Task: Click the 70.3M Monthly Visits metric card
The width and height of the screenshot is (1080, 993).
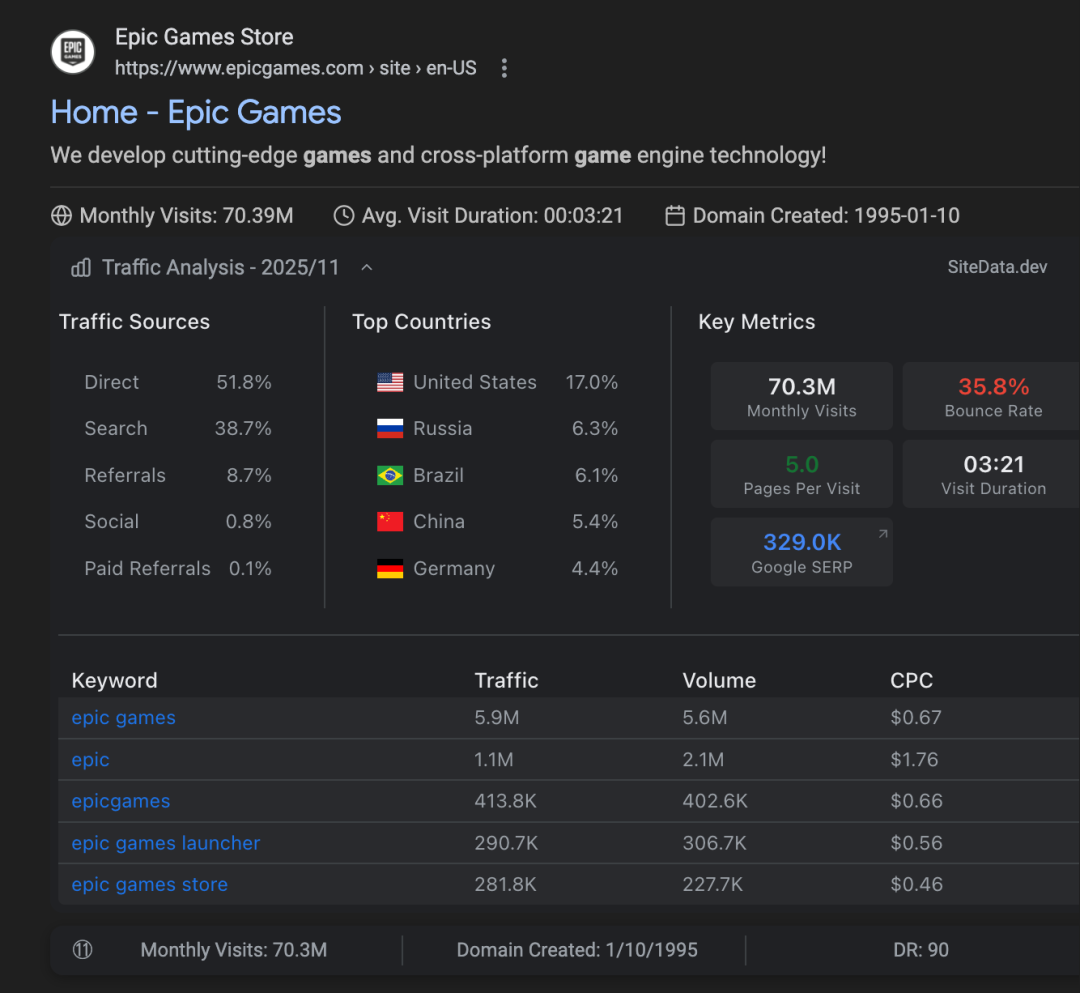Action: point(802,397)
